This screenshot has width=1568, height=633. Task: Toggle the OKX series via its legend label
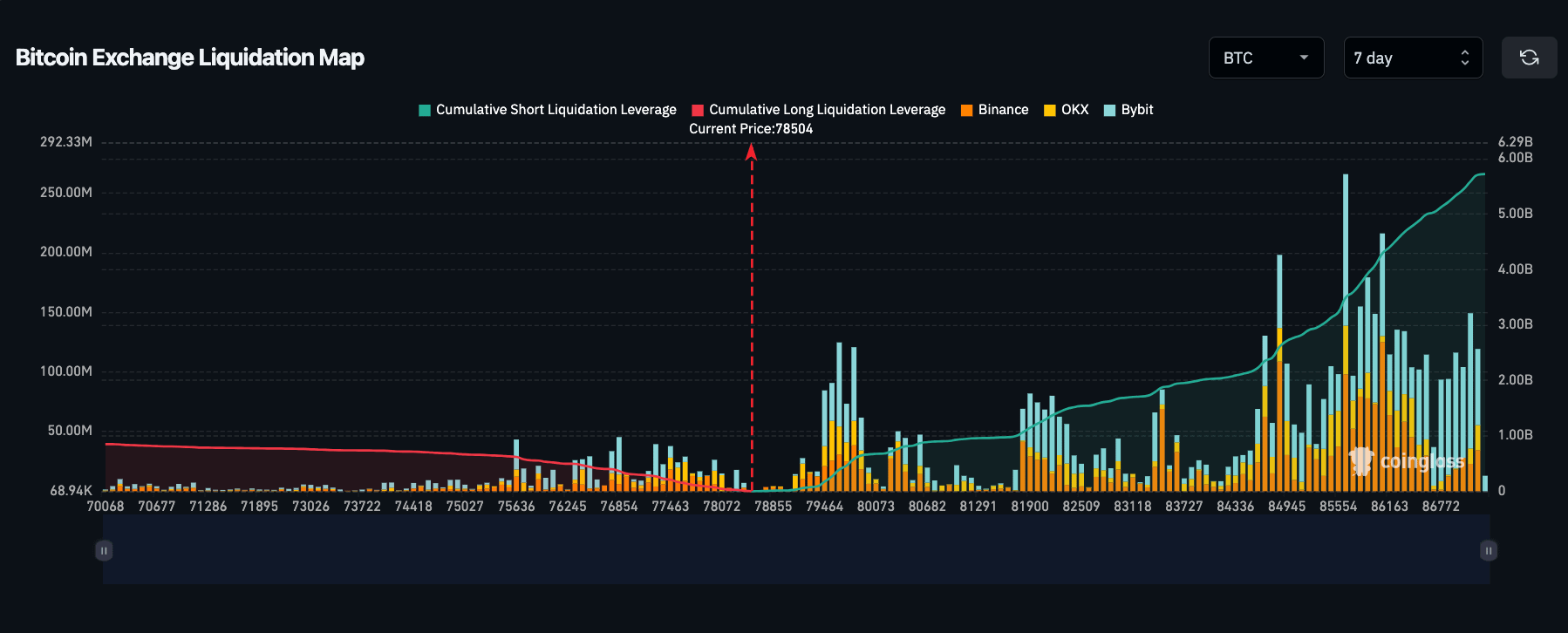1074,110
